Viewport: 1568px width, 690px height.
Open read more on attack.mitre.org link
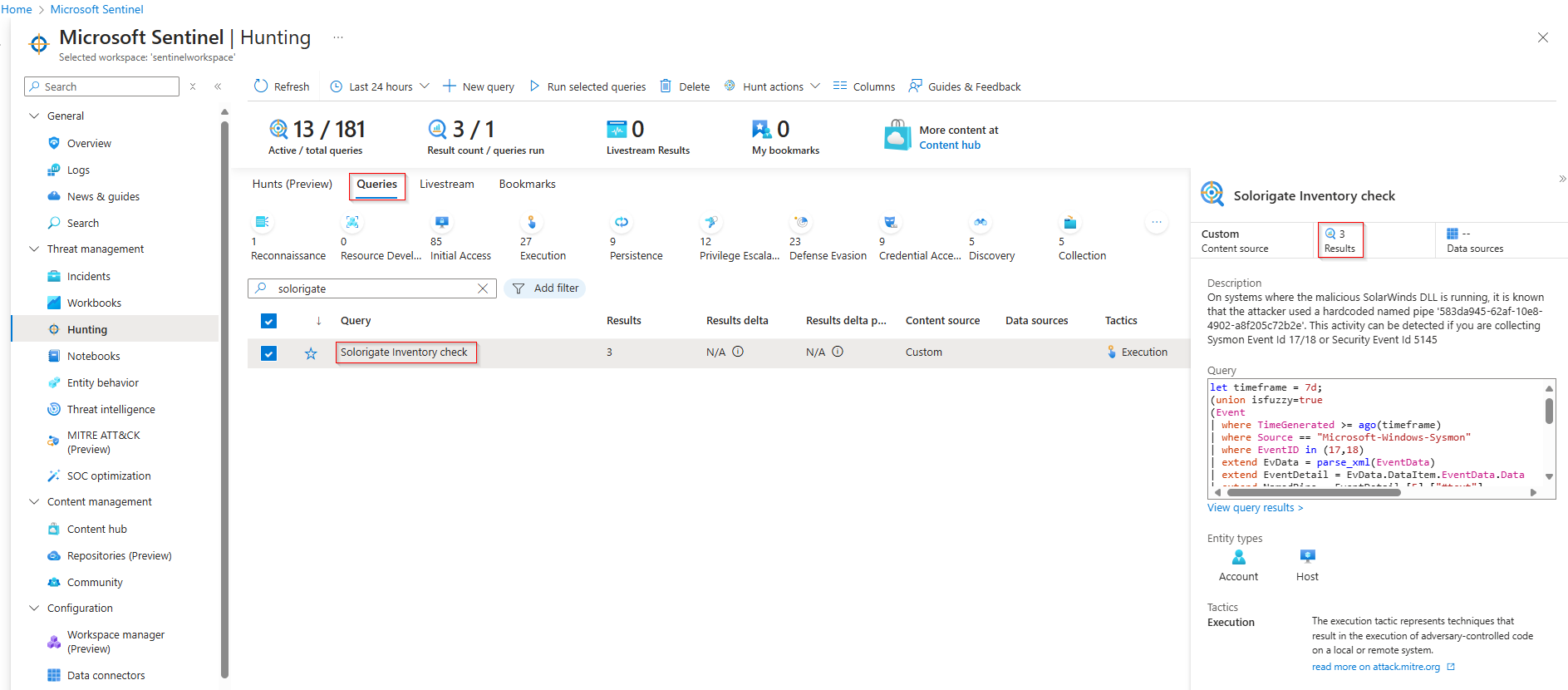click(x=1384, y=667)
